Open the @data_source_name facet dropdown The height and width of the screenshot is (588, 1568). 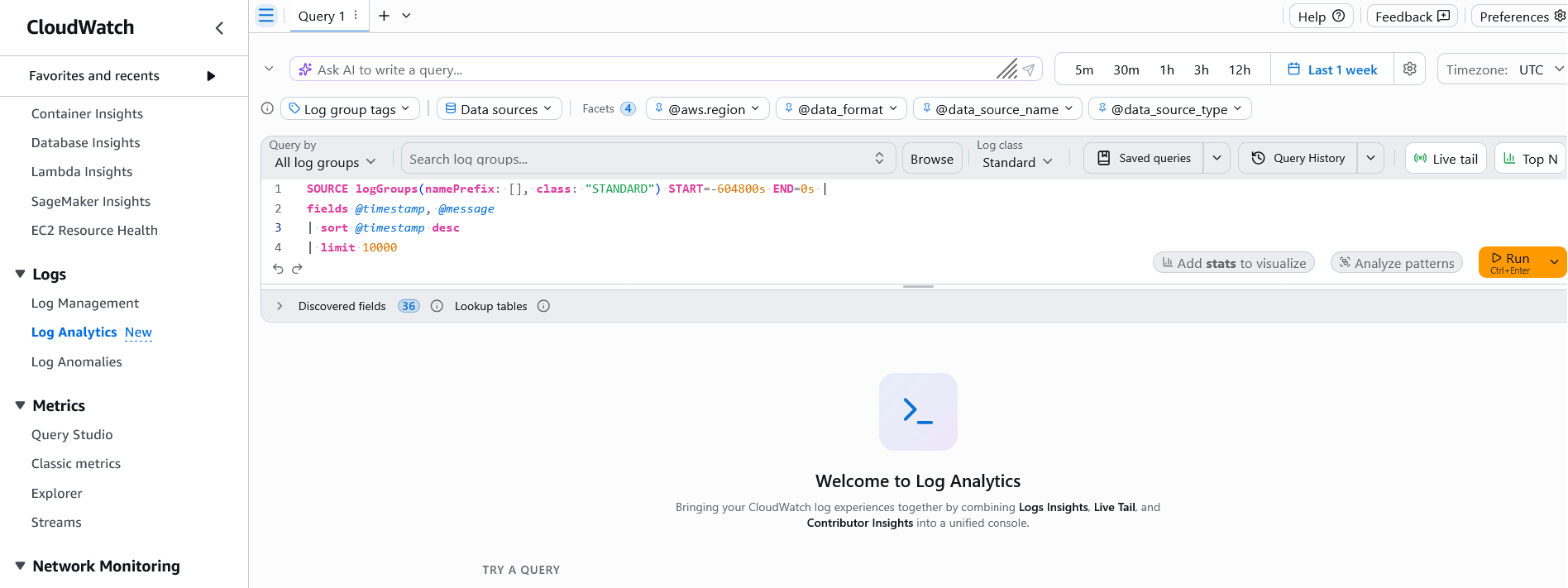(x=997, y=108)
